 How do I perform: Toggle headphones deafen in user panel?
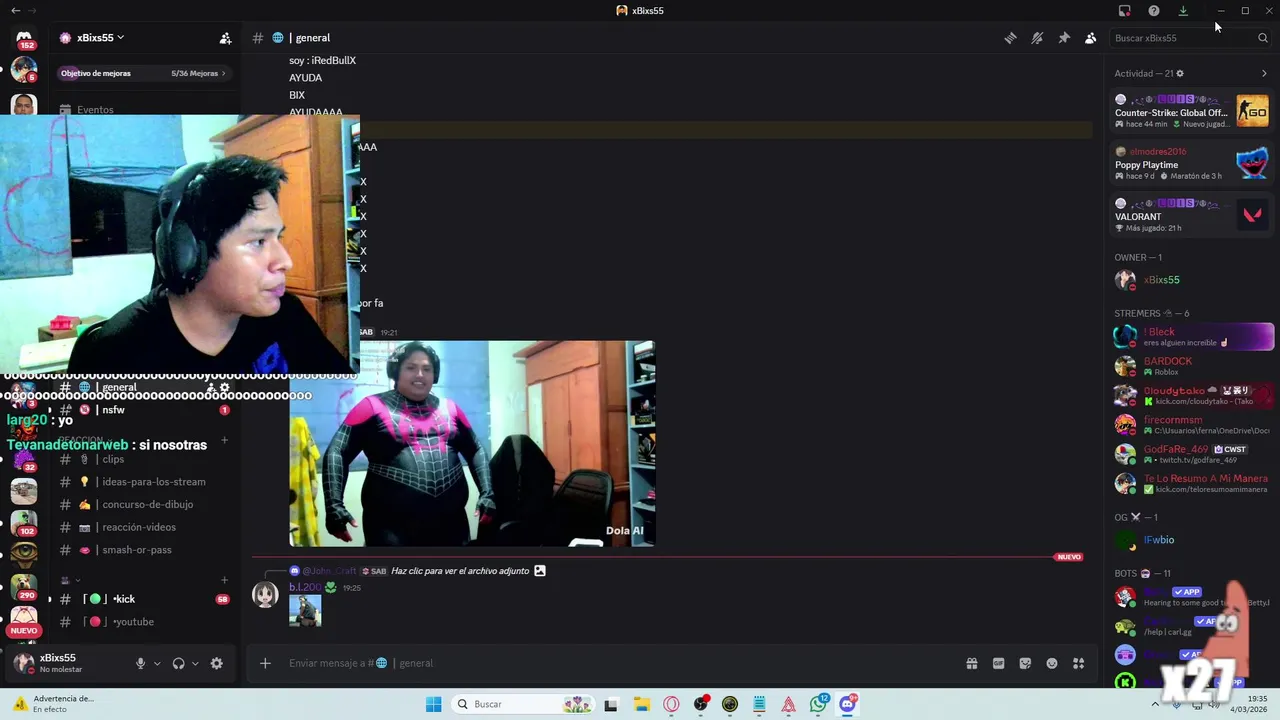click(x=178, y=663)
